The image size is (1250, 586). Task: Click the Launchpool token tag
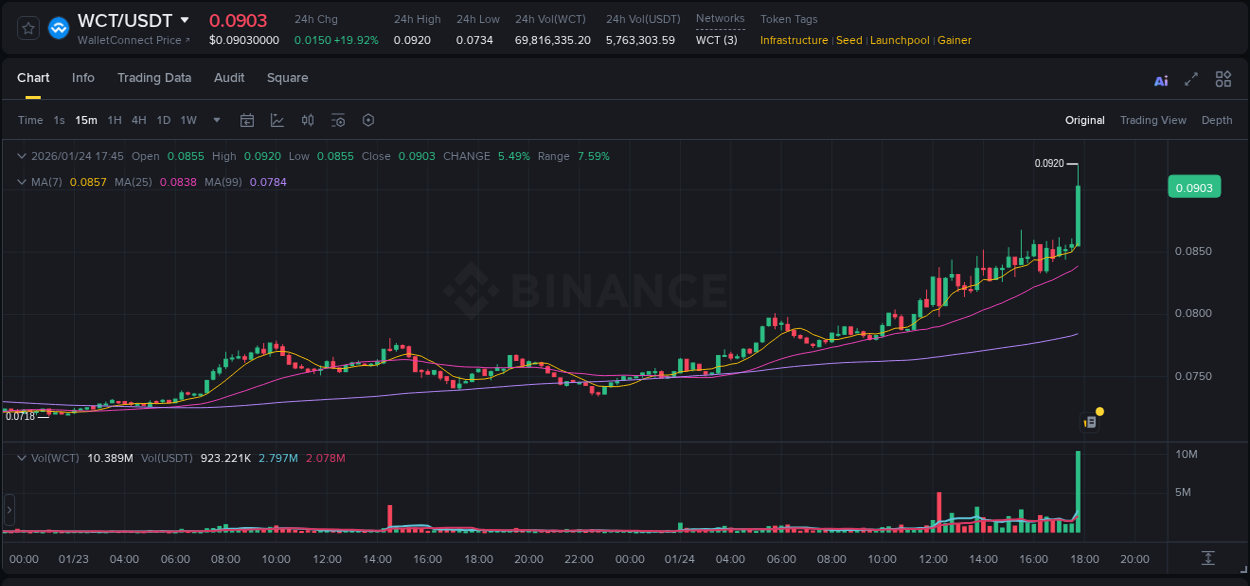899,40
